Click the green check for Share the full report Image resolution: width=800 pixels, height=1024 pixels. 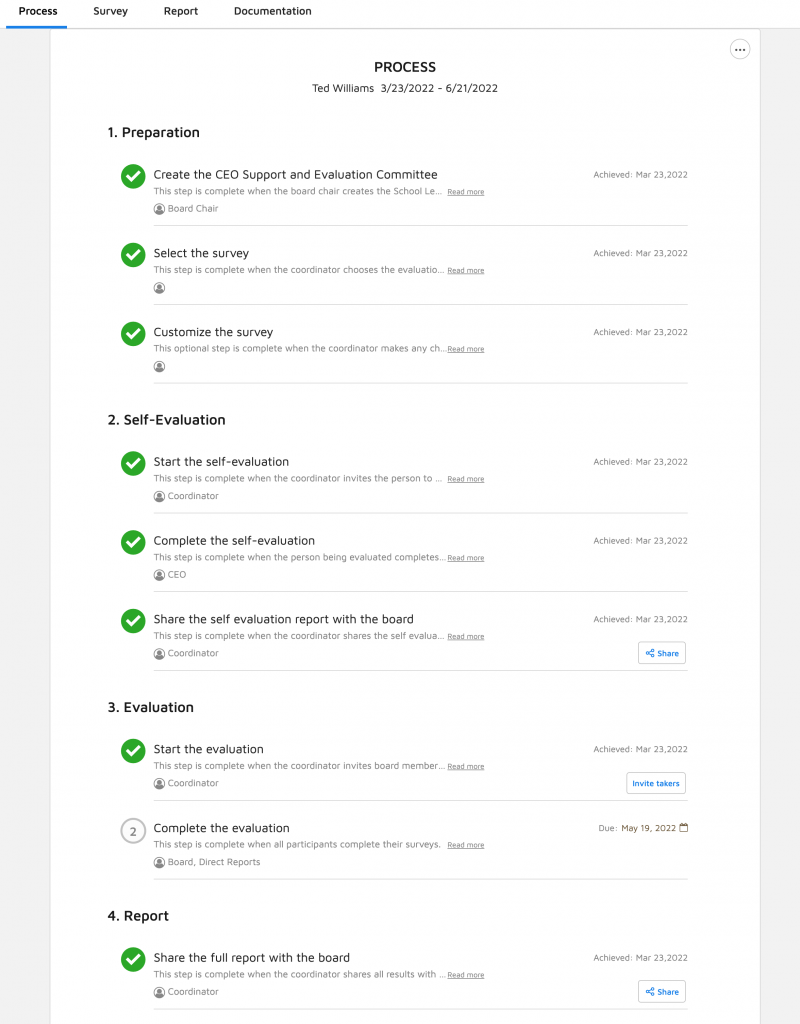[x=133, y=960]
